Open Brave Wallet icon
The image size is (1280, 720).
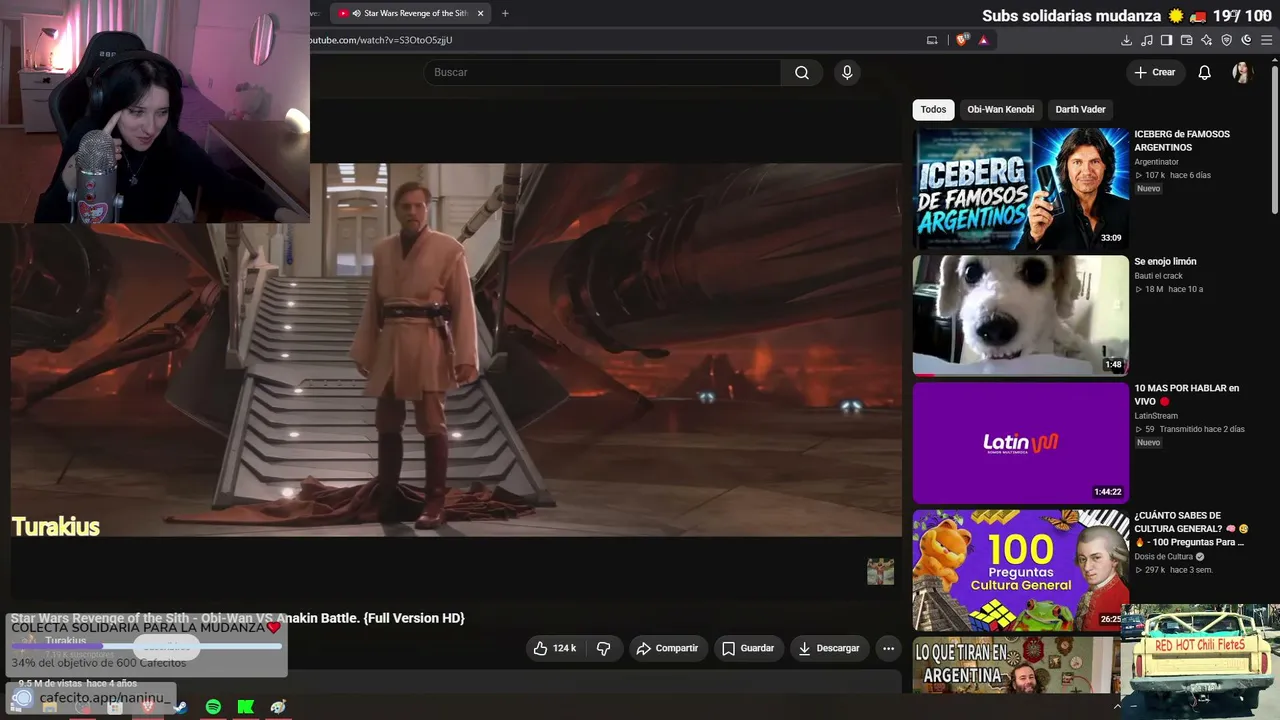point(1187,40)
